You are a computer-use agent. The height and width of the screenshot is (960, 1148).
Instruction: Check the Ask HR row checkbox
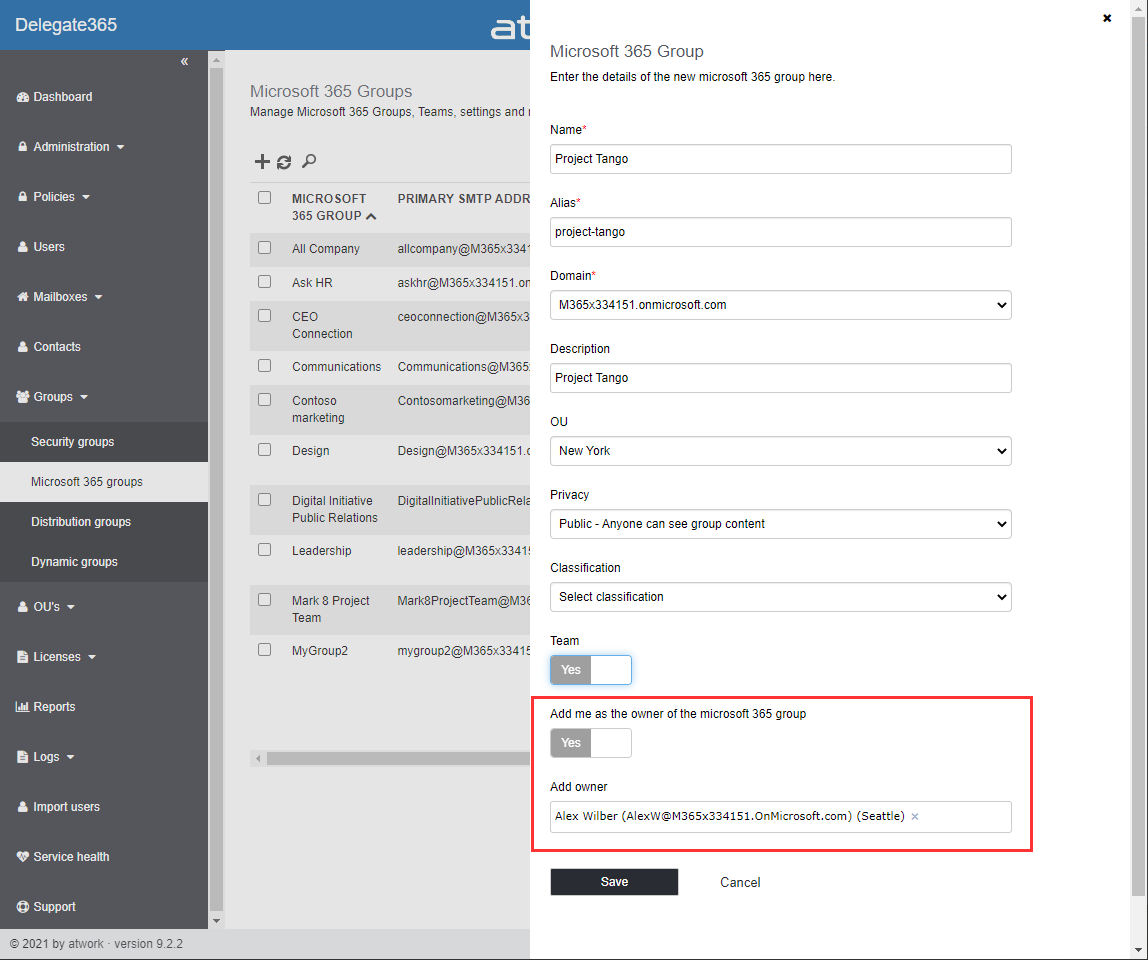click(x=264, y=281)
